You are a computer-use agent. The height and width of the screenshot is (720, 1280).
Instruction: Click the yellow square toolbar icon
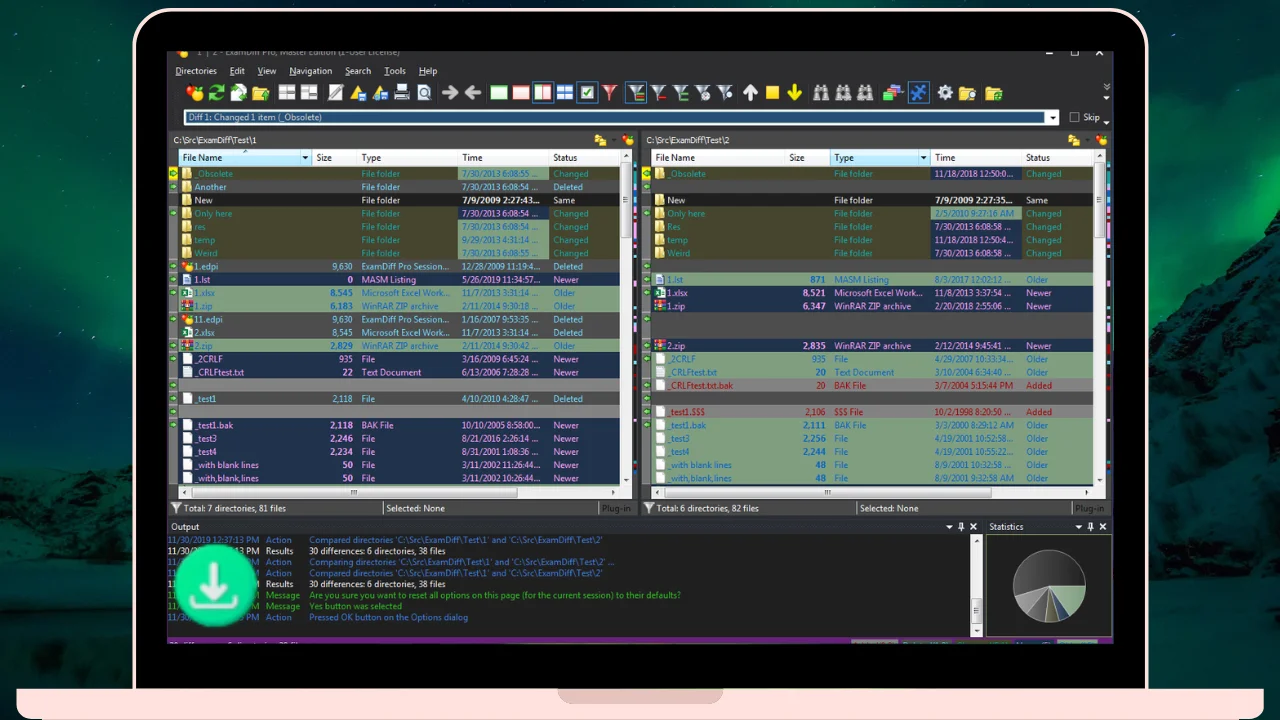pos(772,93)
